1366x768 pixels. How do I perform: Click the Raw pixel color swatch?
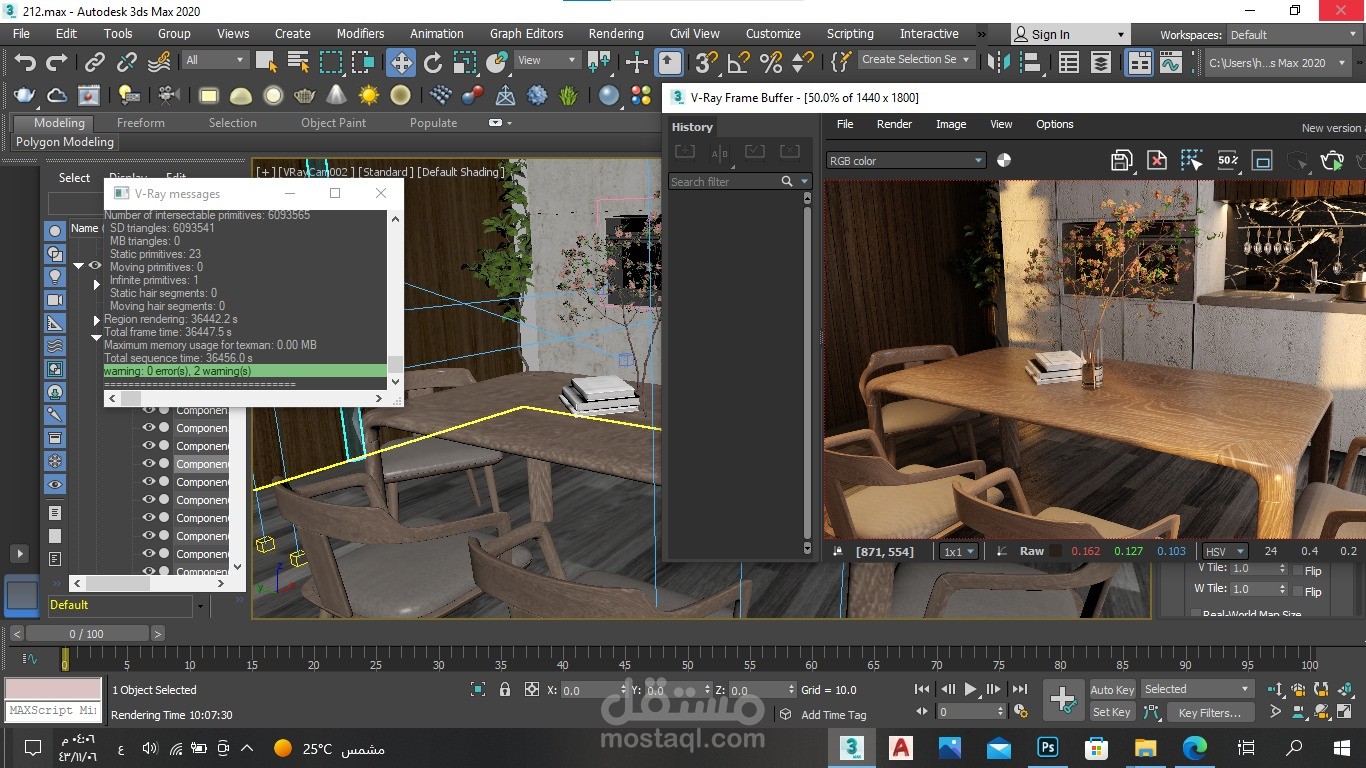[1055, 551]
